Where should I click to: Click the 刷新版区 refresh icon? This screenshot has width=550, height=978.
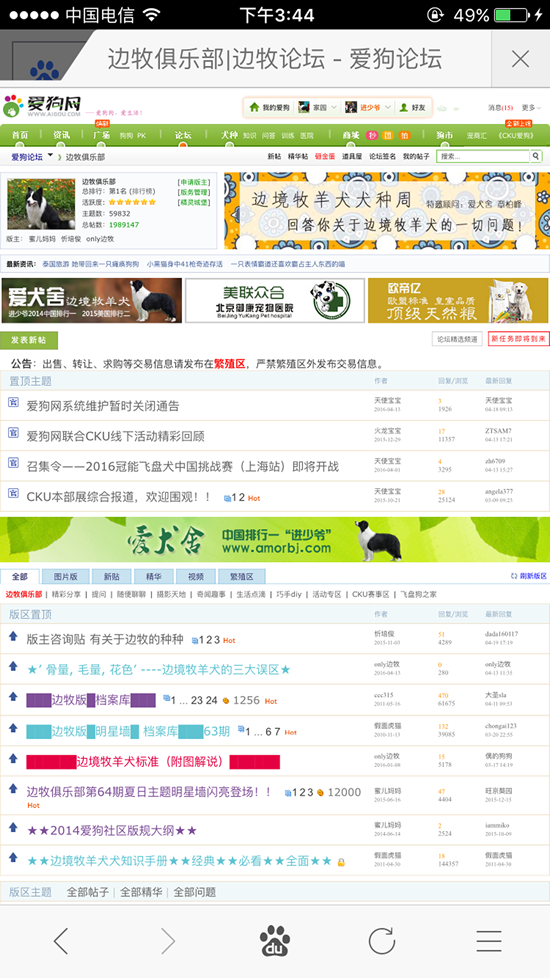513,576
